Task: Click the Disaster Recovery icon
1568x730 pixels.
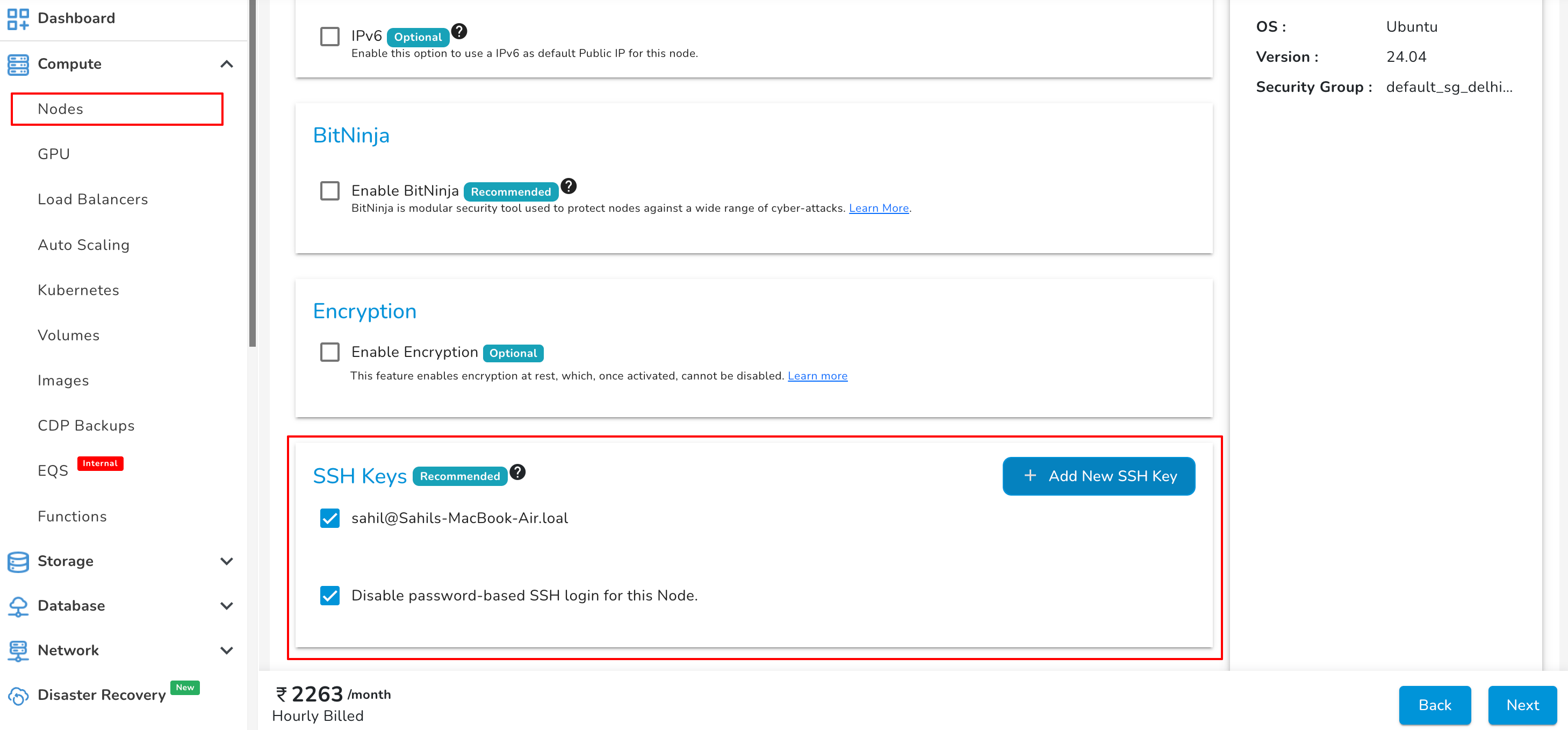Action: (x=18, y=695)
